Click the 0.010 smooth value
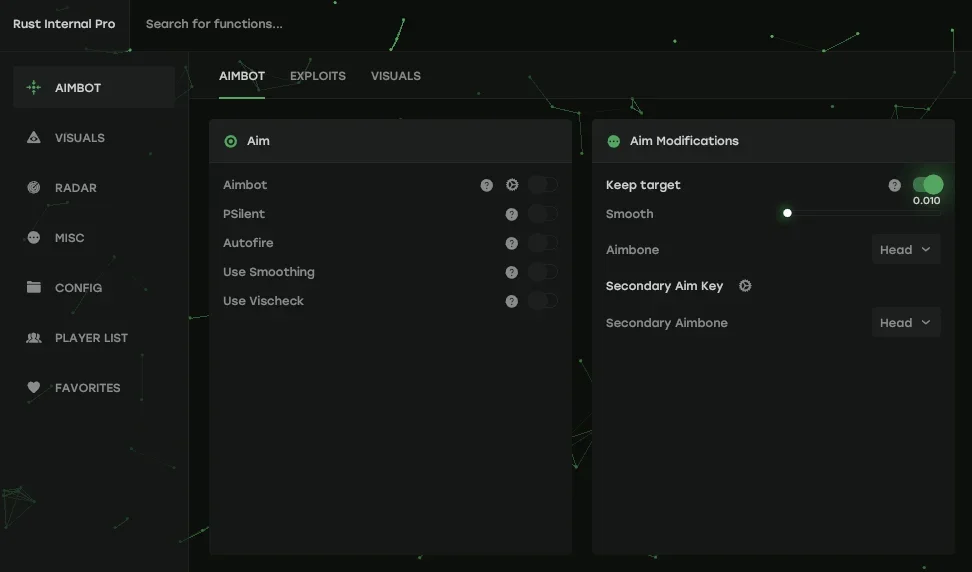 point(926,201)
